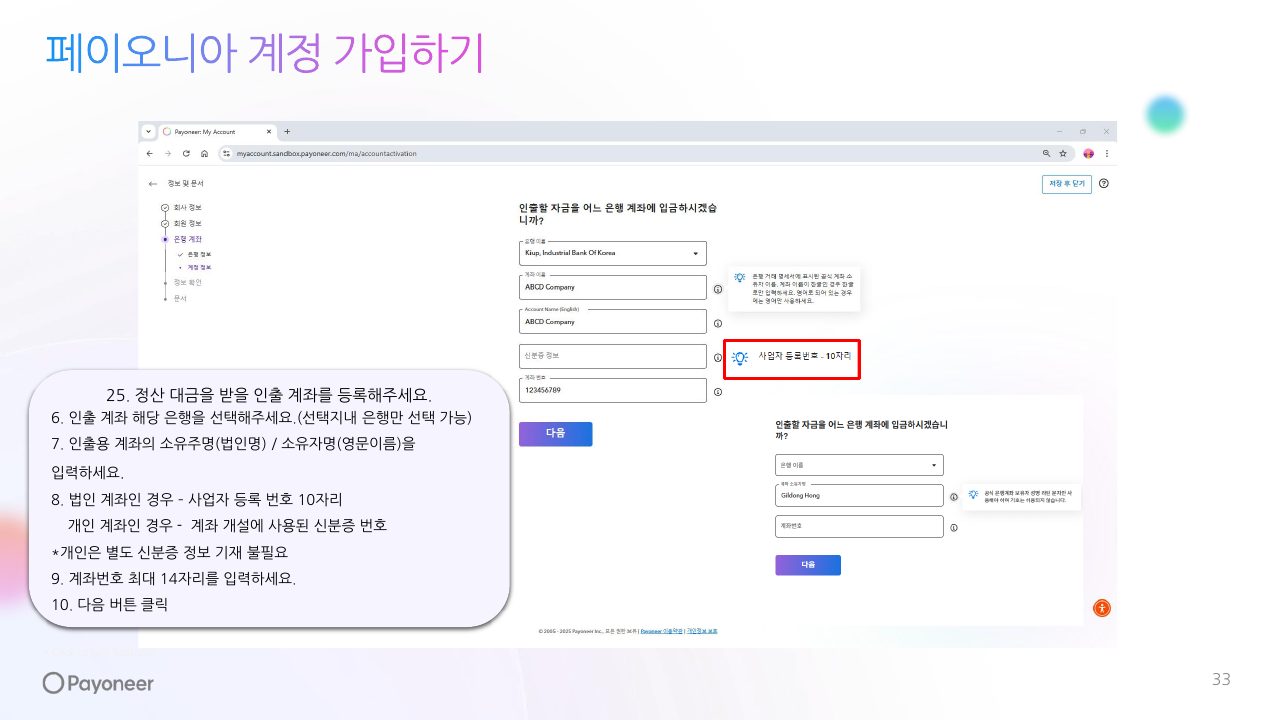Click the Gildong Hong name field
The image size is (1280, 720).
859,496
